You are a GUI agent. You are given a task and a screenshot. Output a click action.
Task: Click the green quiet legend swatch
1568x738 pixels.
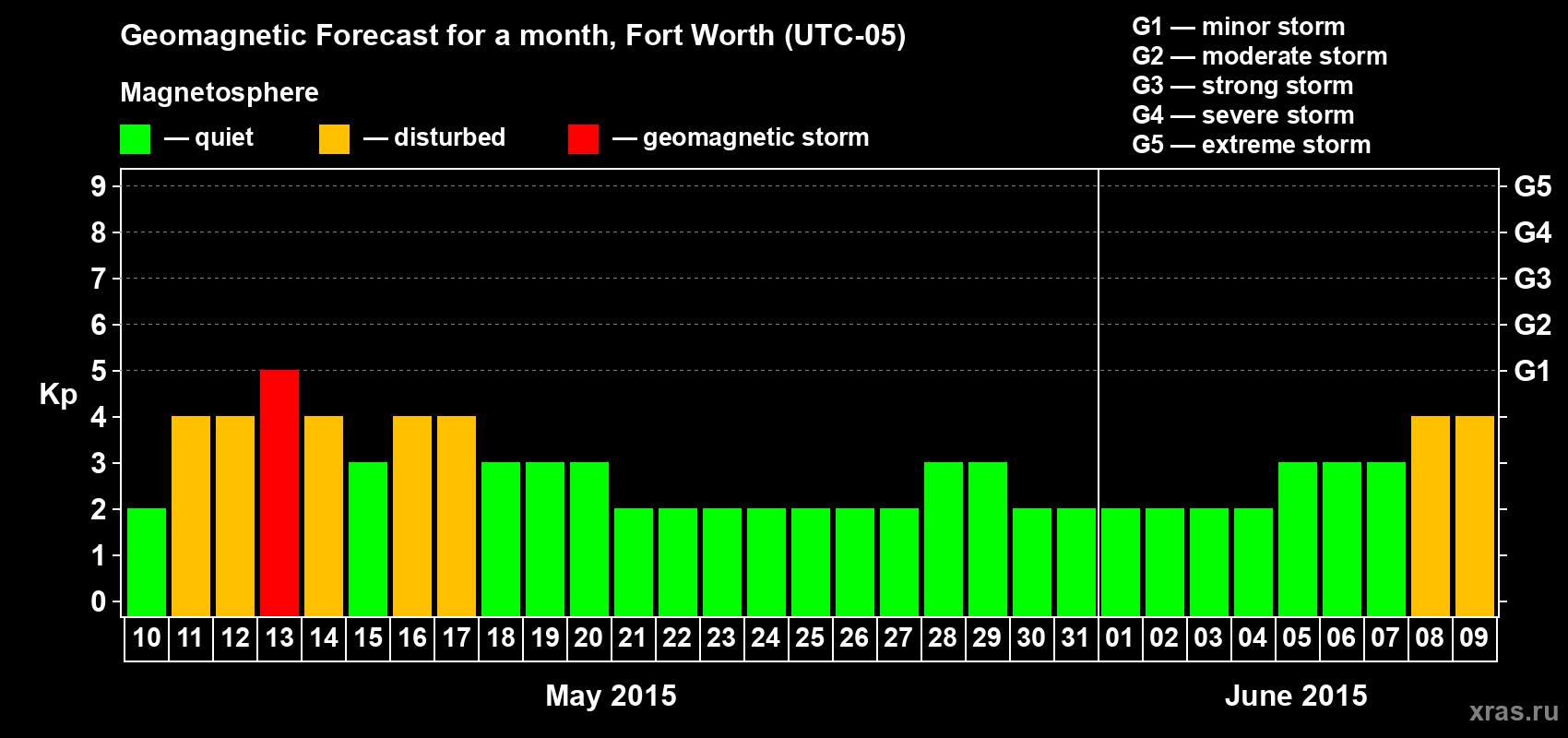click(135, 139)
